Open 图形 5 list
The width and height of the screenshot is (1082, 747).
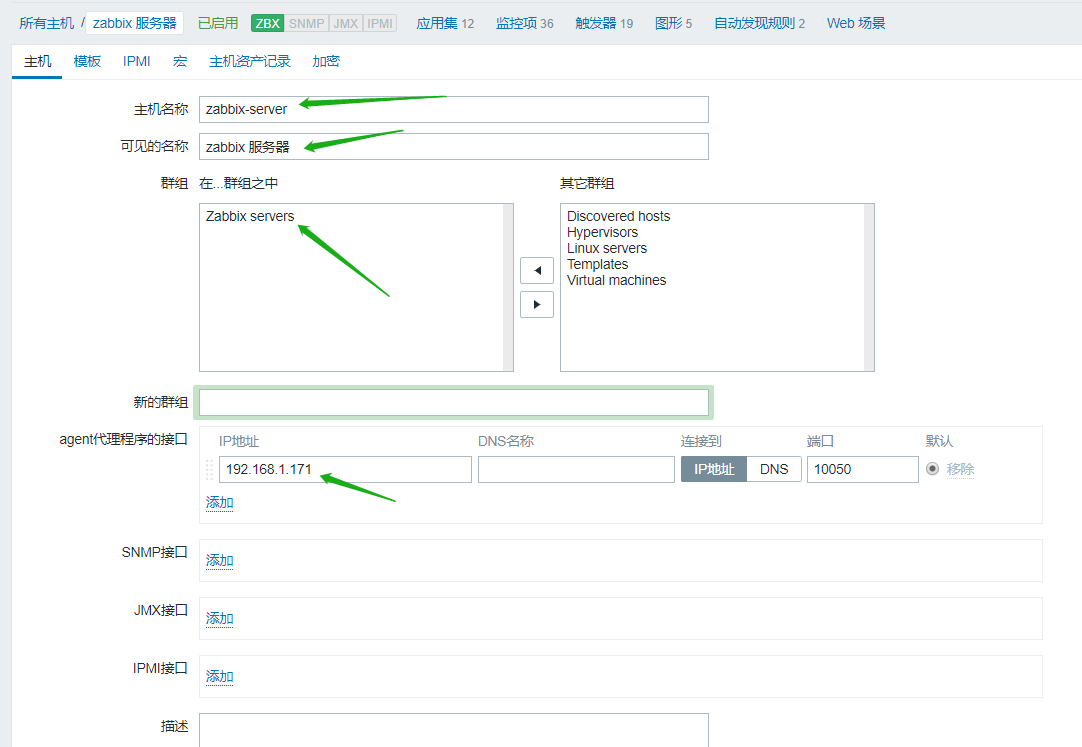673,23
